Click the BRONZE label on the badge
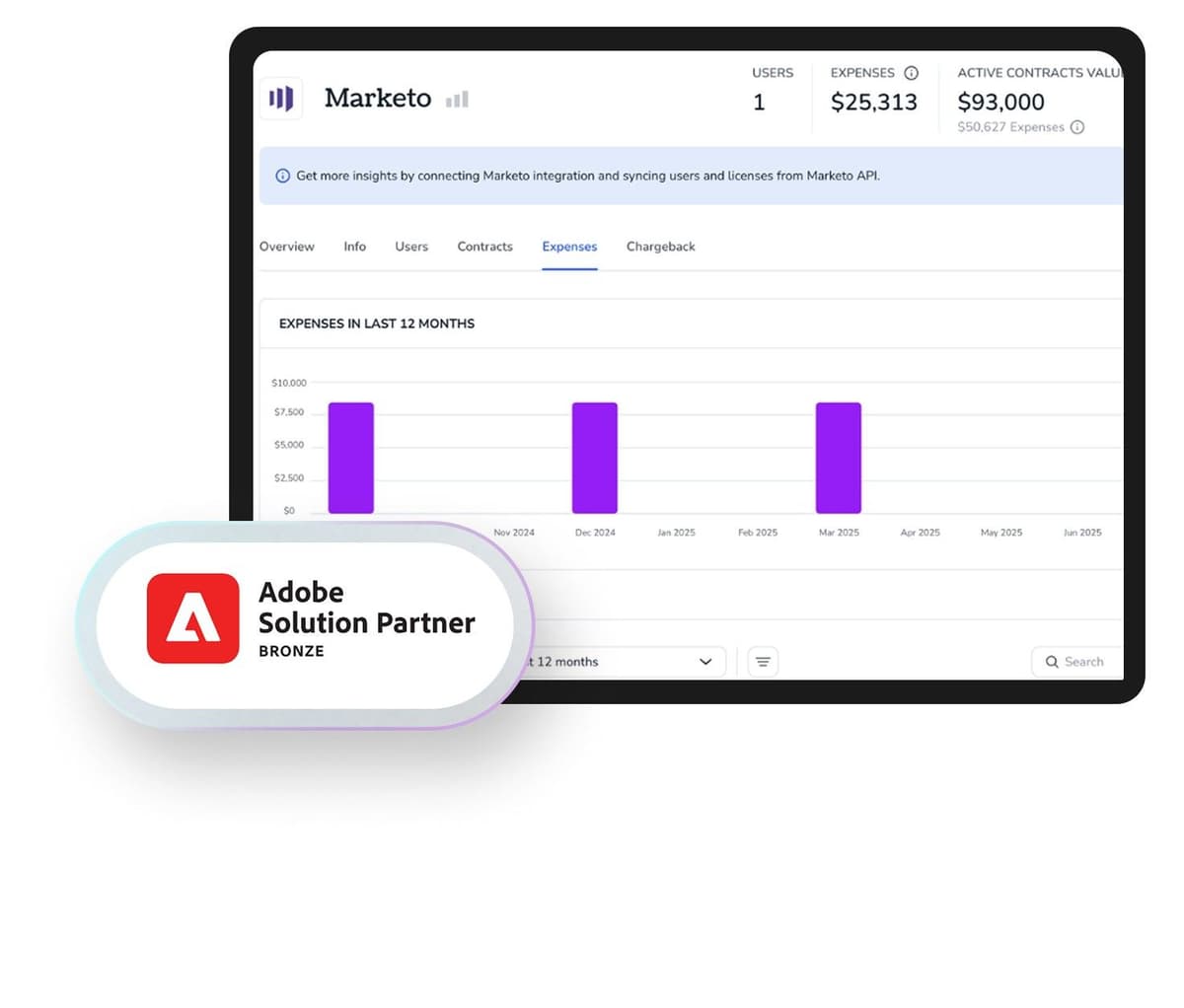The height and width of the screenshot is (1008, 1184). click(x=291, y=651)
